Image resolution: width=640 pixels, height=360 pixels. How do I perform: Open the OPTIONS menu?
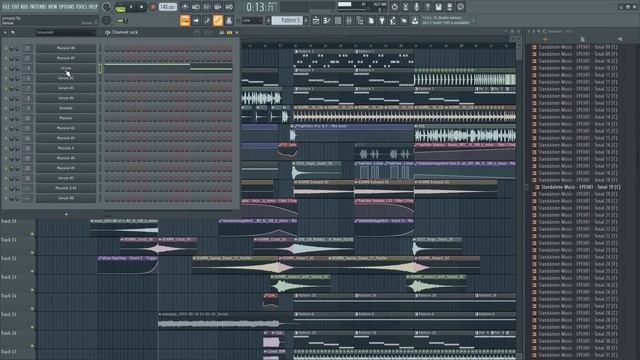click(67, 7)
